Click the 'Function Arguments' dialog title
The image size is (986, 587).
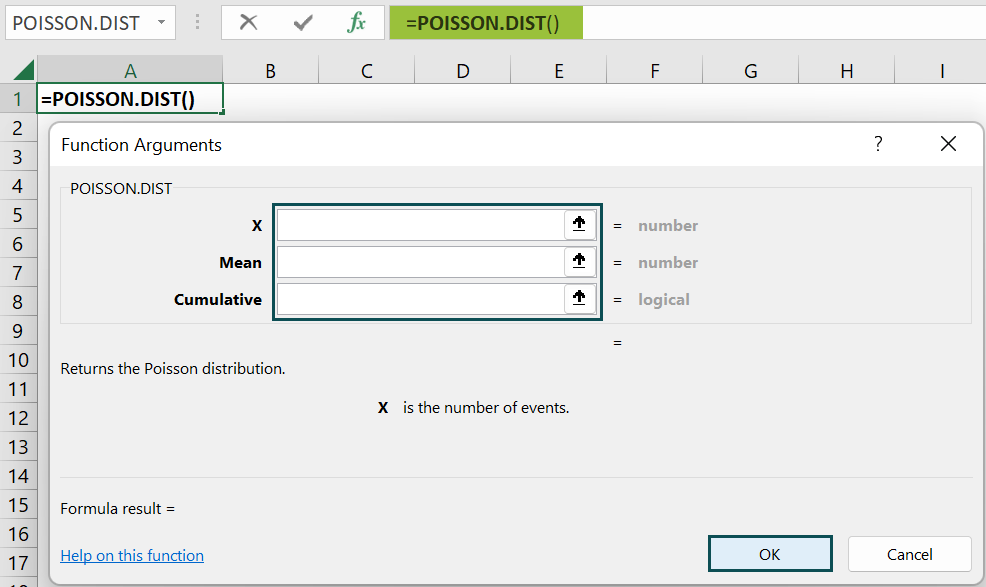pyautogui.click(x=141, y=145)
